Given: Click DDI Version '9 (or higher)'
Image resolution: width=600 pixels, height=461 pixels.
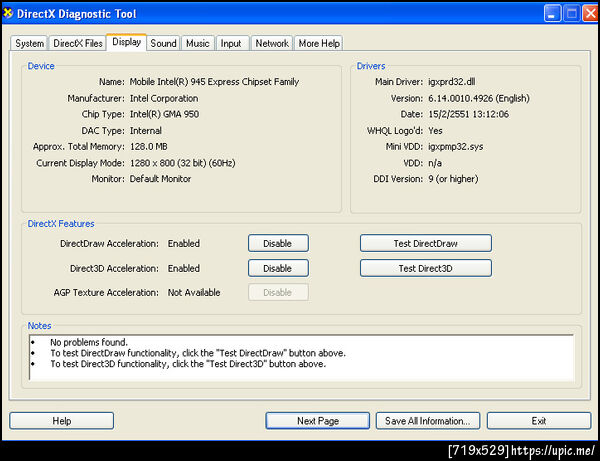Looking at the screenshot, I should point(453,179).
